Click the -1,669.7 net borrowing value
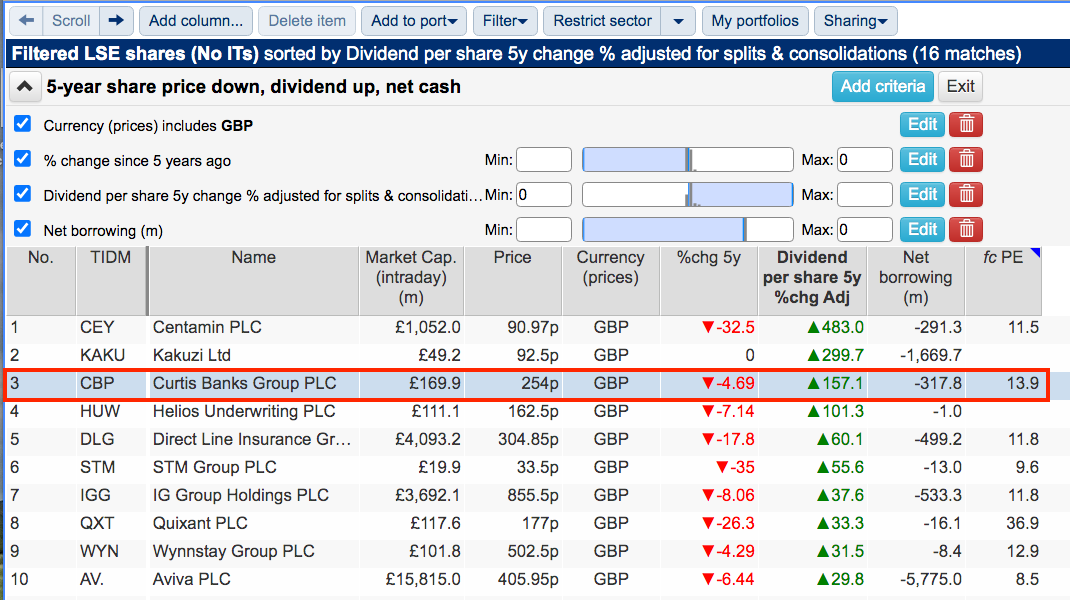 [x=931, y=355]
